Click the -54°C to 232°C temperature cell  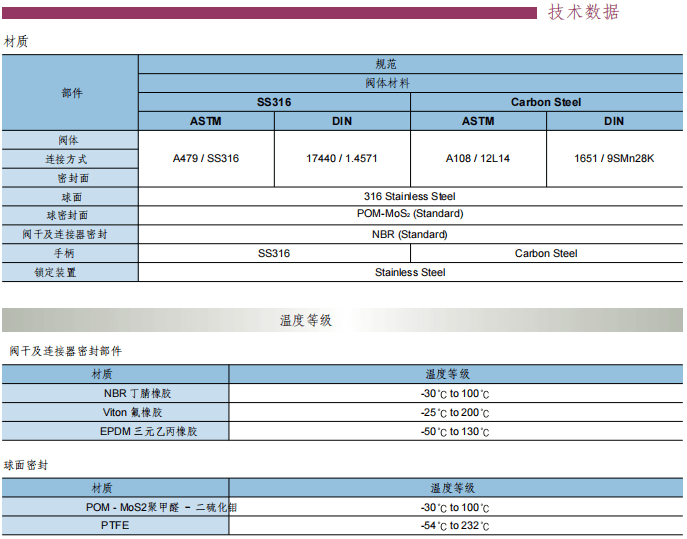pyautogui.click(x=455, y=525)
